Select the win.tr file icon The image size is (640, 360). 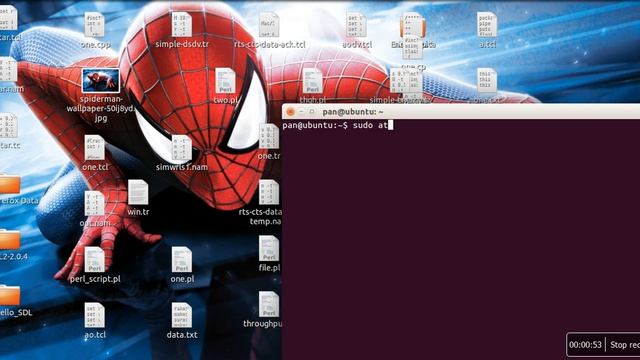pos(138,192)
